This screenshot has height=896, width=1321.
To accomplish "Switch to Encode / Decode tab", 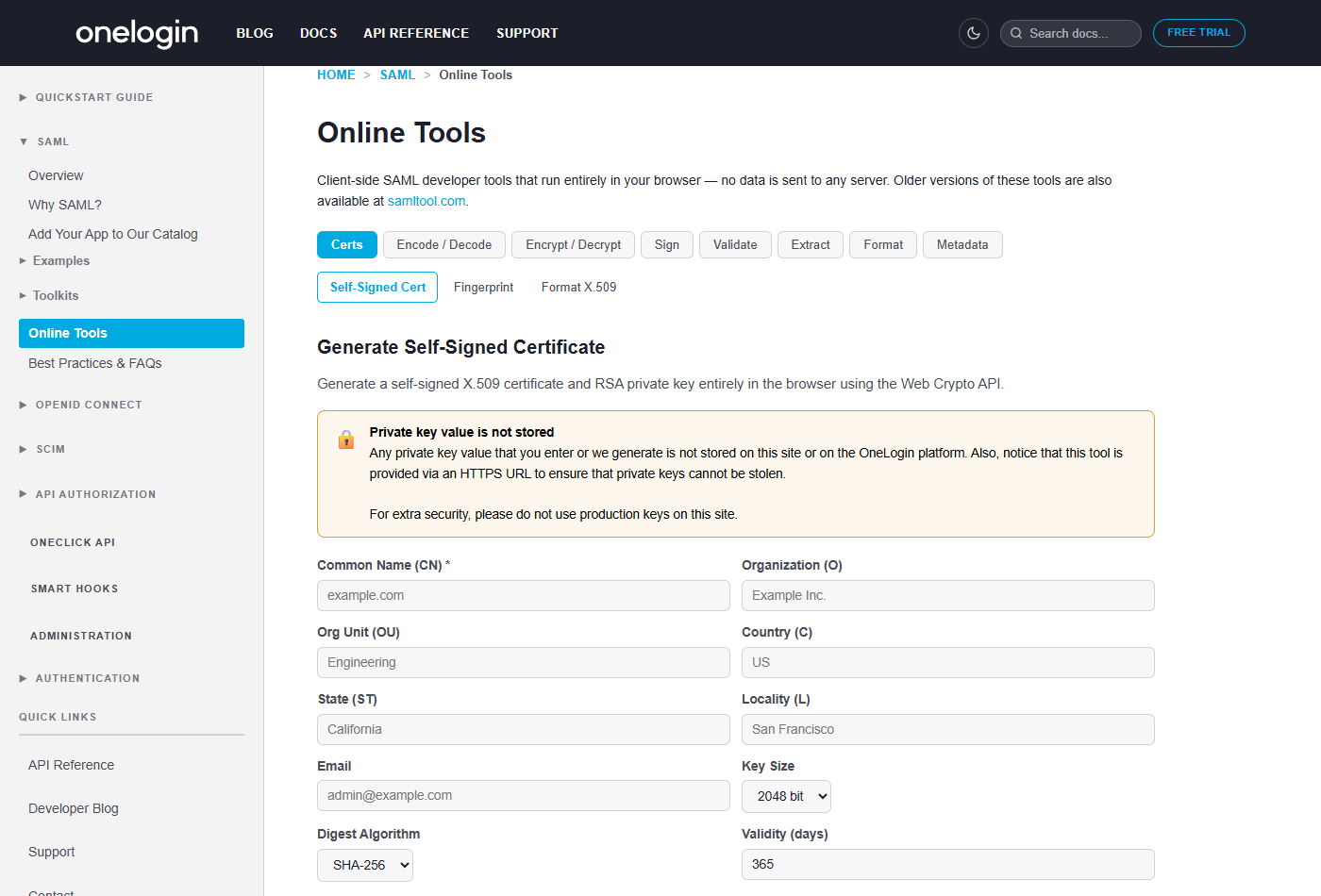I will point(444,244).
